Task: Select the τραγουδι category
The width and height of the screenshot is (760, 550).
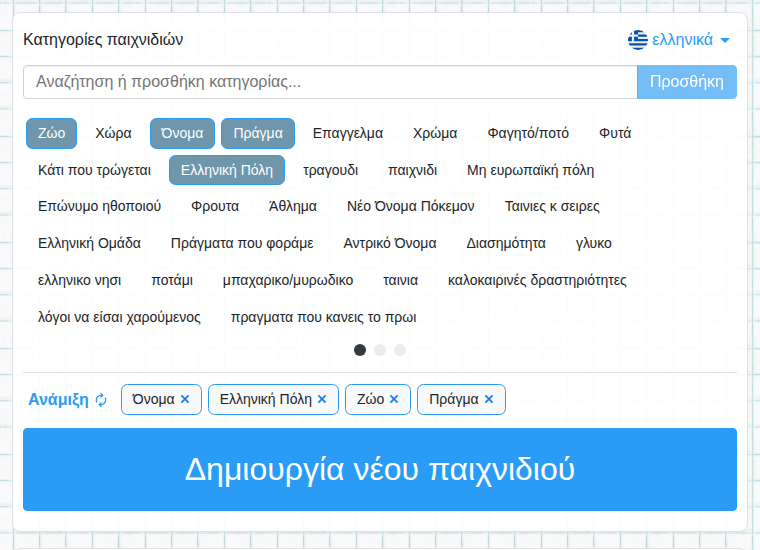Action: tap(331, 171)
